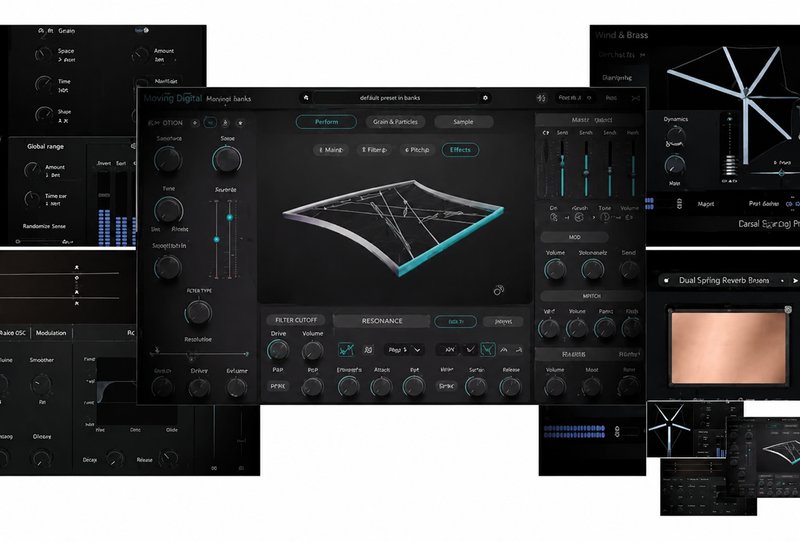
Task: Open Dual Spring Reverb preset name dropdown
Action: coord(724,281)
